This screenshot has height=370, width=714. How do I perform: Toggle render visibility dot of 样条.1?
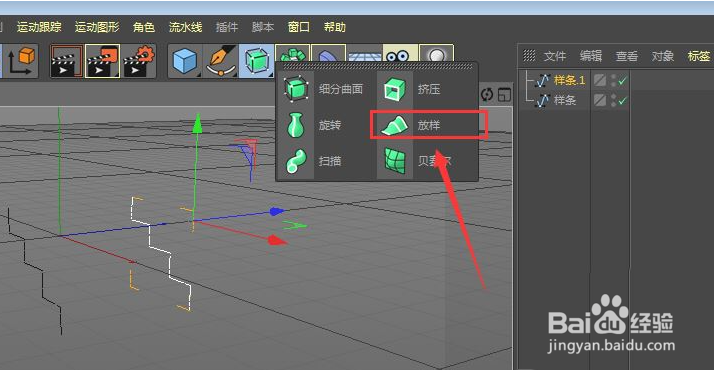pyautogui.click(x=613, y=84)
